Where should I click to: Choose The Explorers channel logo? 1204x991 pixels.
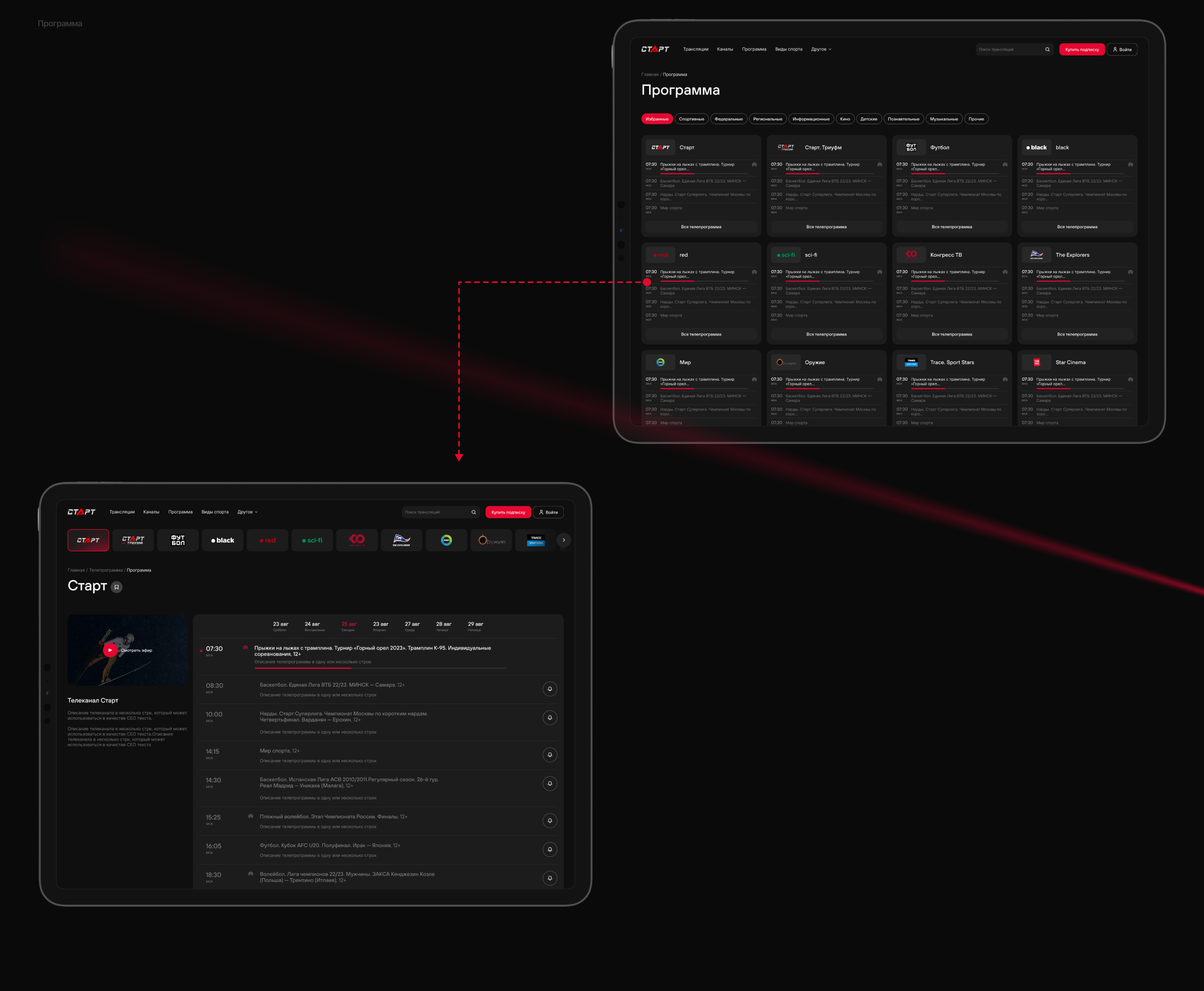click(x=401, y=540)
